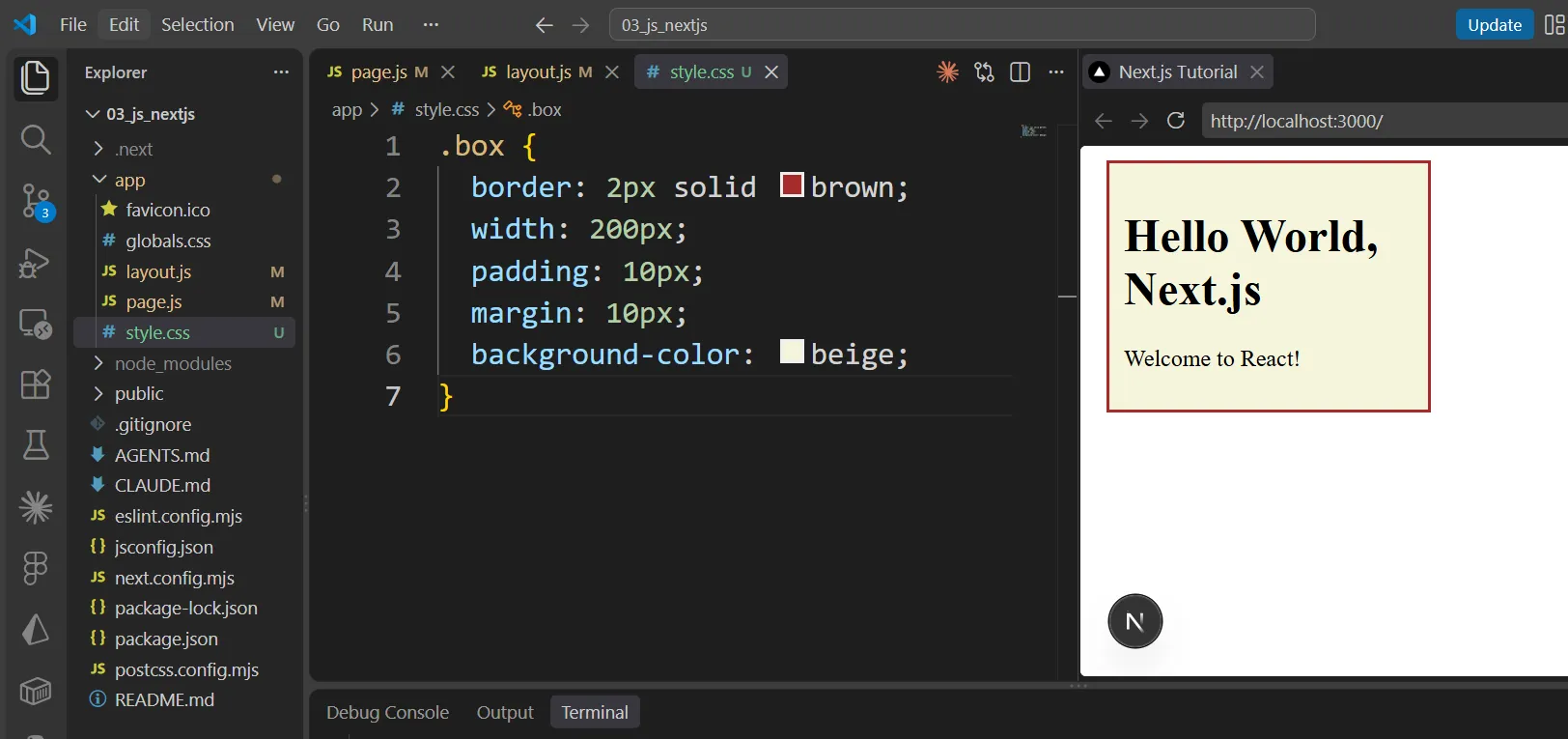The width and height of the screenshot is (1568, 739).
Task: Open the container box icon in activity bar
Action: coord(36,691)
